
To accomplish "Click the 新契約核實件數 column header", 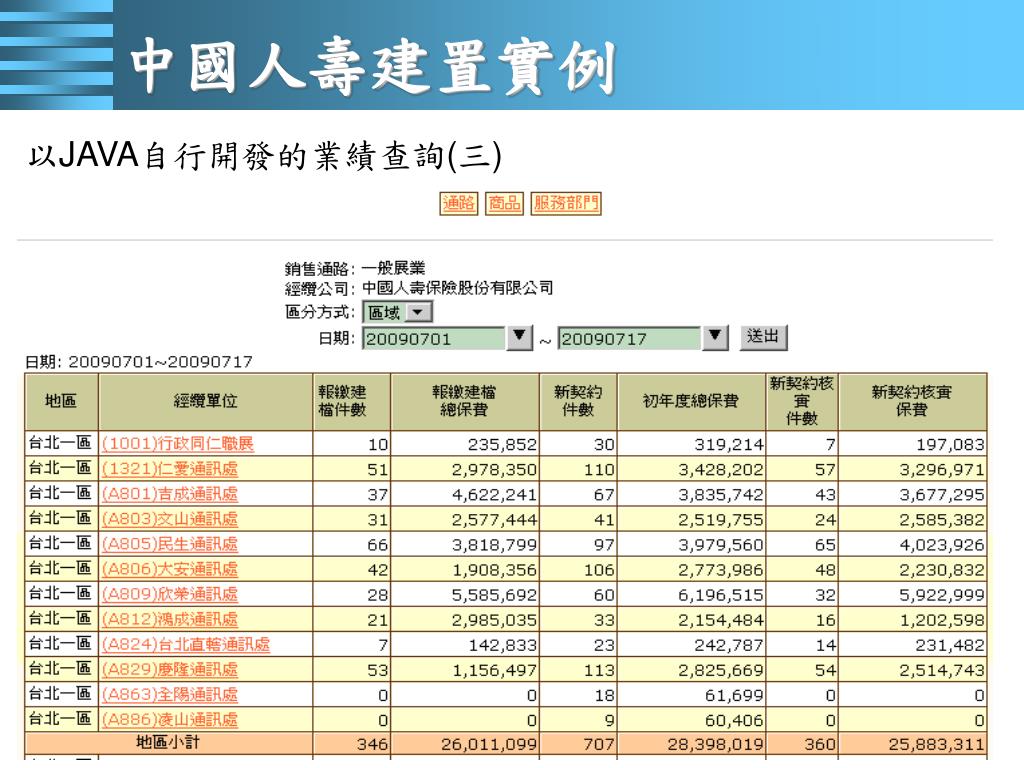I will [802, 401].
